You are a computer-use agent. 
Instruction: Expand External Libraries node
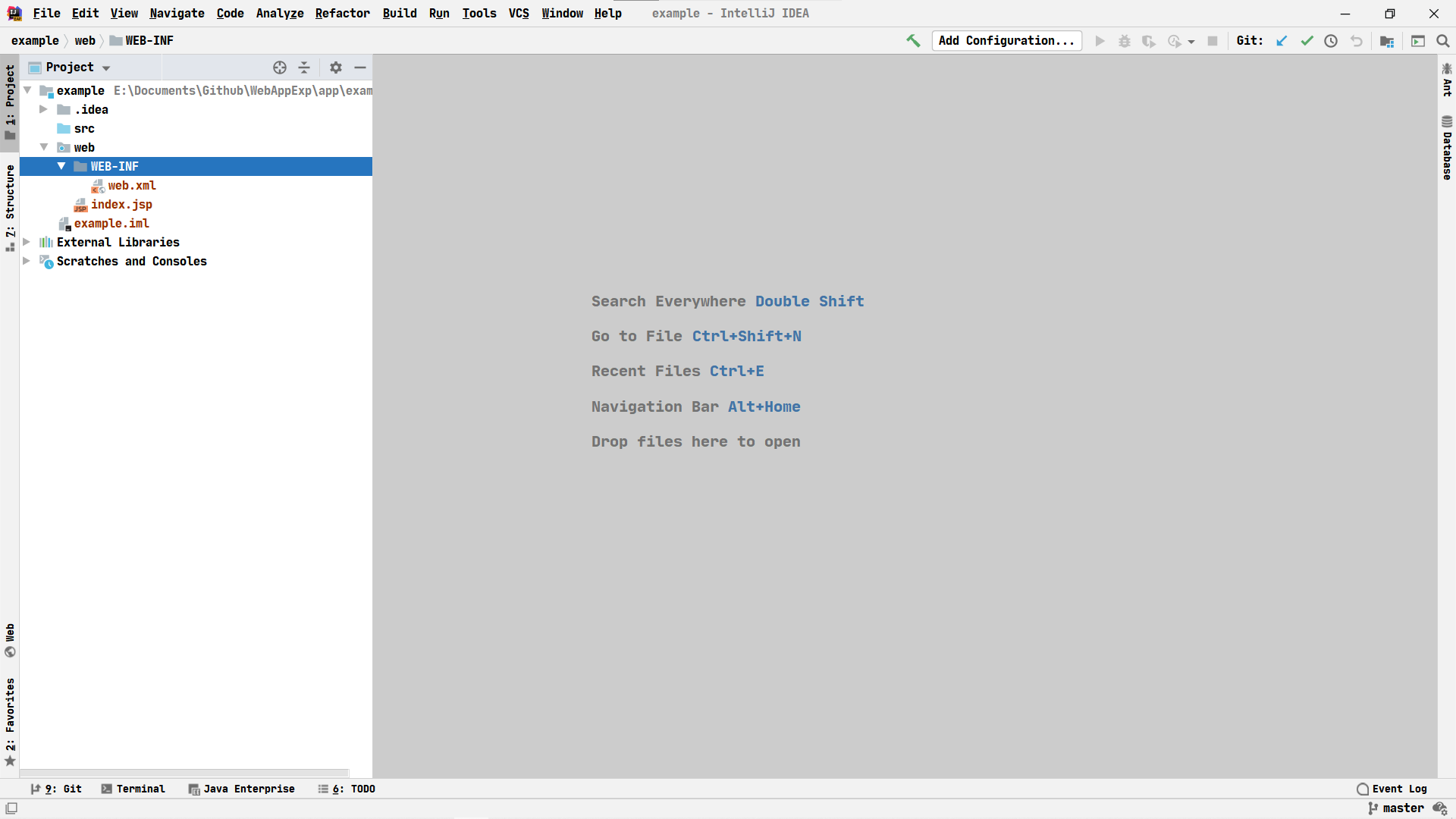coord(27,242)
